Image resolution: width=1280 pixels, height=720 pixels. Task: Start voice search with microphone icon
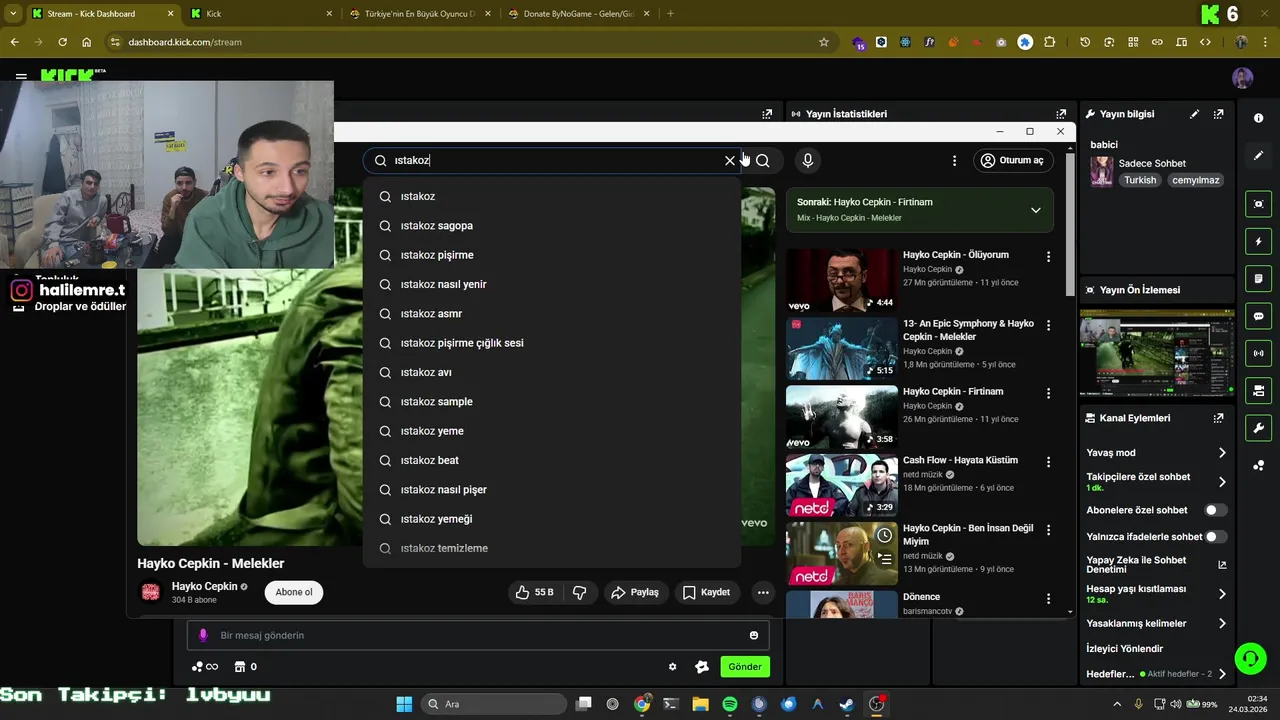coord(808,160)
